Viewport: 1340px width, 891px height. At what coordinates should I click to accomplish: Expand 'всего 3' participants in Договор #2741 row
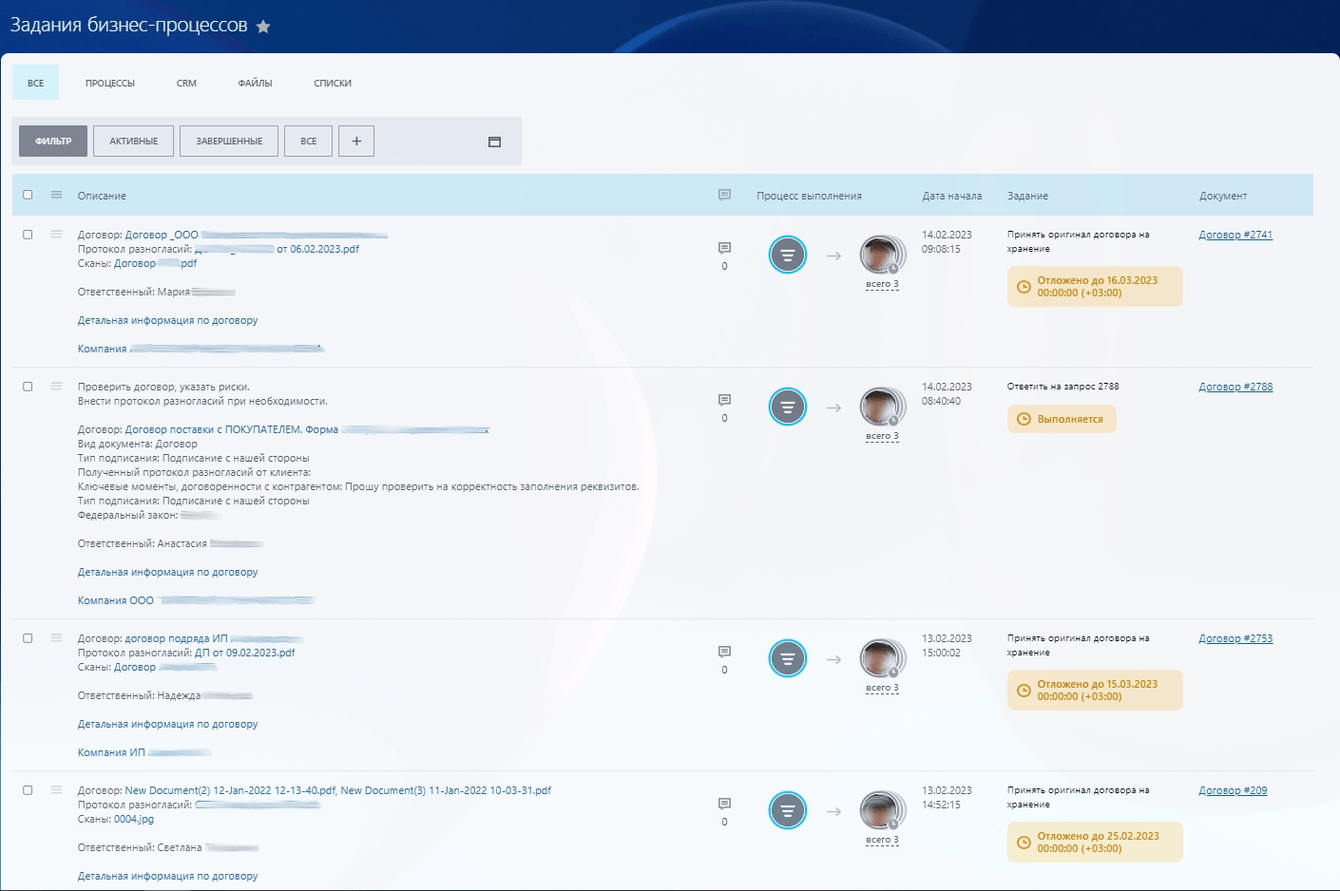point(882,284)
